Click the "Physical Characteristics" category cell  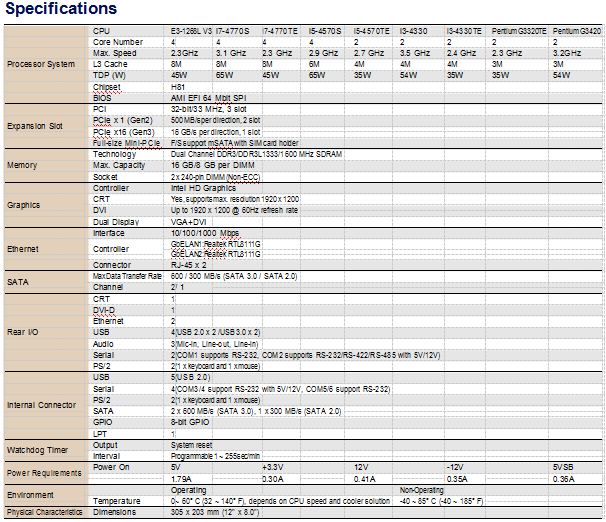point(44,512)
